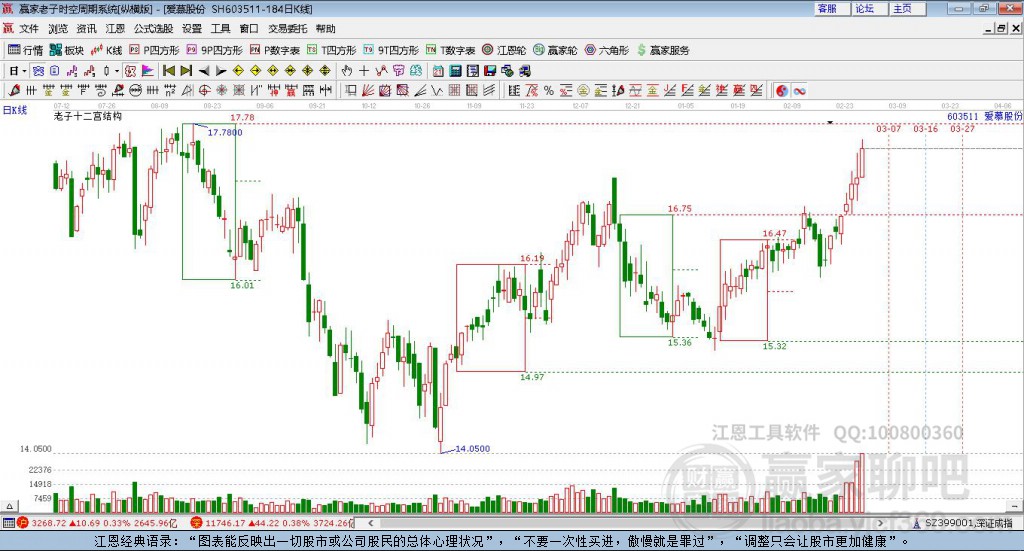Open the P数字表 number table
1024x551 pixels.
tap(274, 50)
